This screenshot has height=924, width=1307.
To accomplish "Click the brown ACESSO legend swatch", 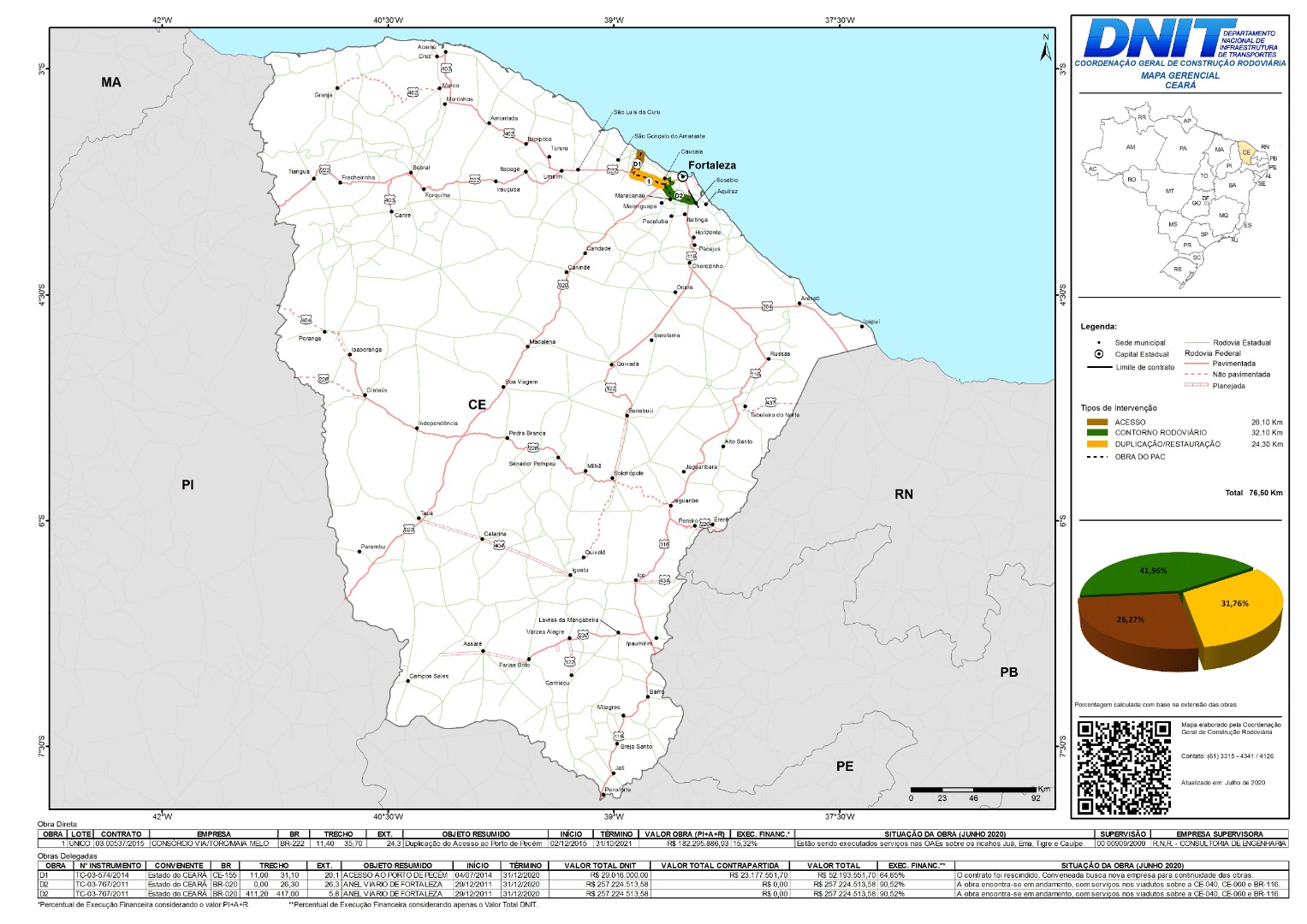I will (1096, 422).
